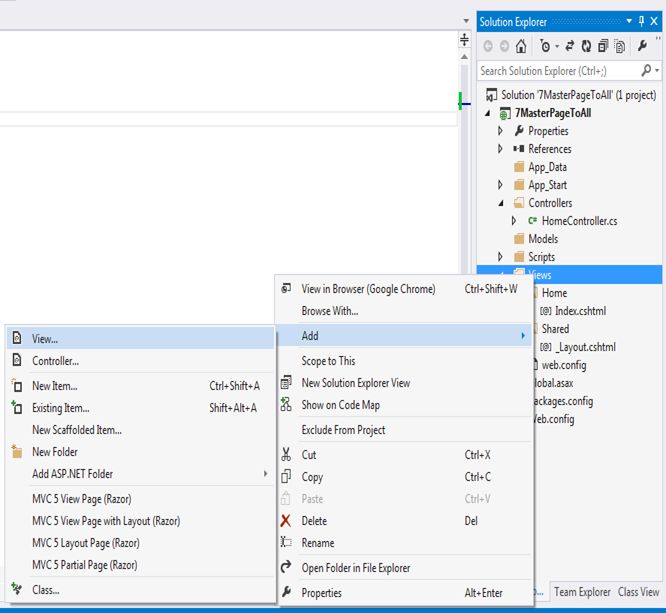Click the Home icon in Solution Explorer toolbar
Screen dimensions: 666x613
[521, 46]
